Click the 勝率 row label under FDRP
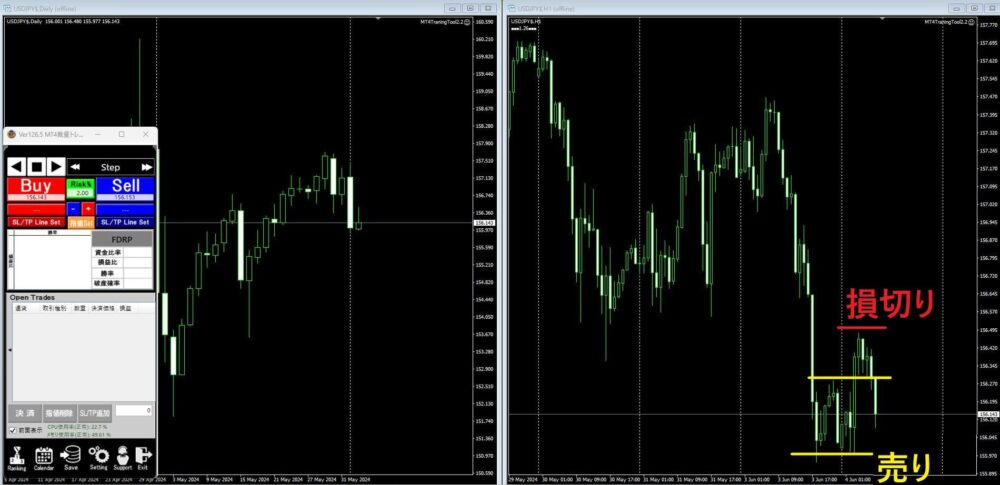The image size is (1000, 485). [107, 273]
